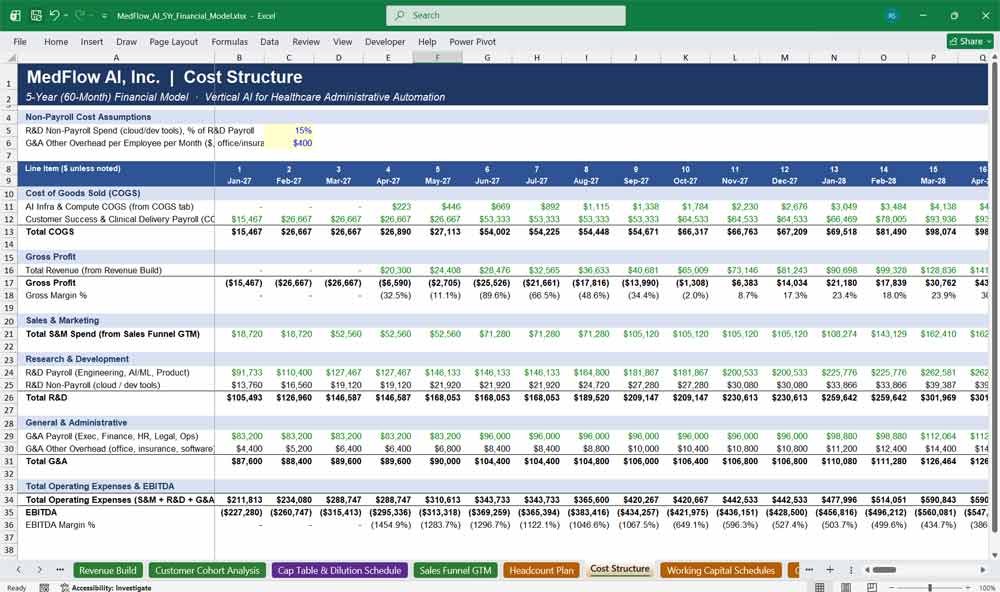1000x592 pixels.
Task: Click the 100% zoom level
Action: click(x=987, y=588)
